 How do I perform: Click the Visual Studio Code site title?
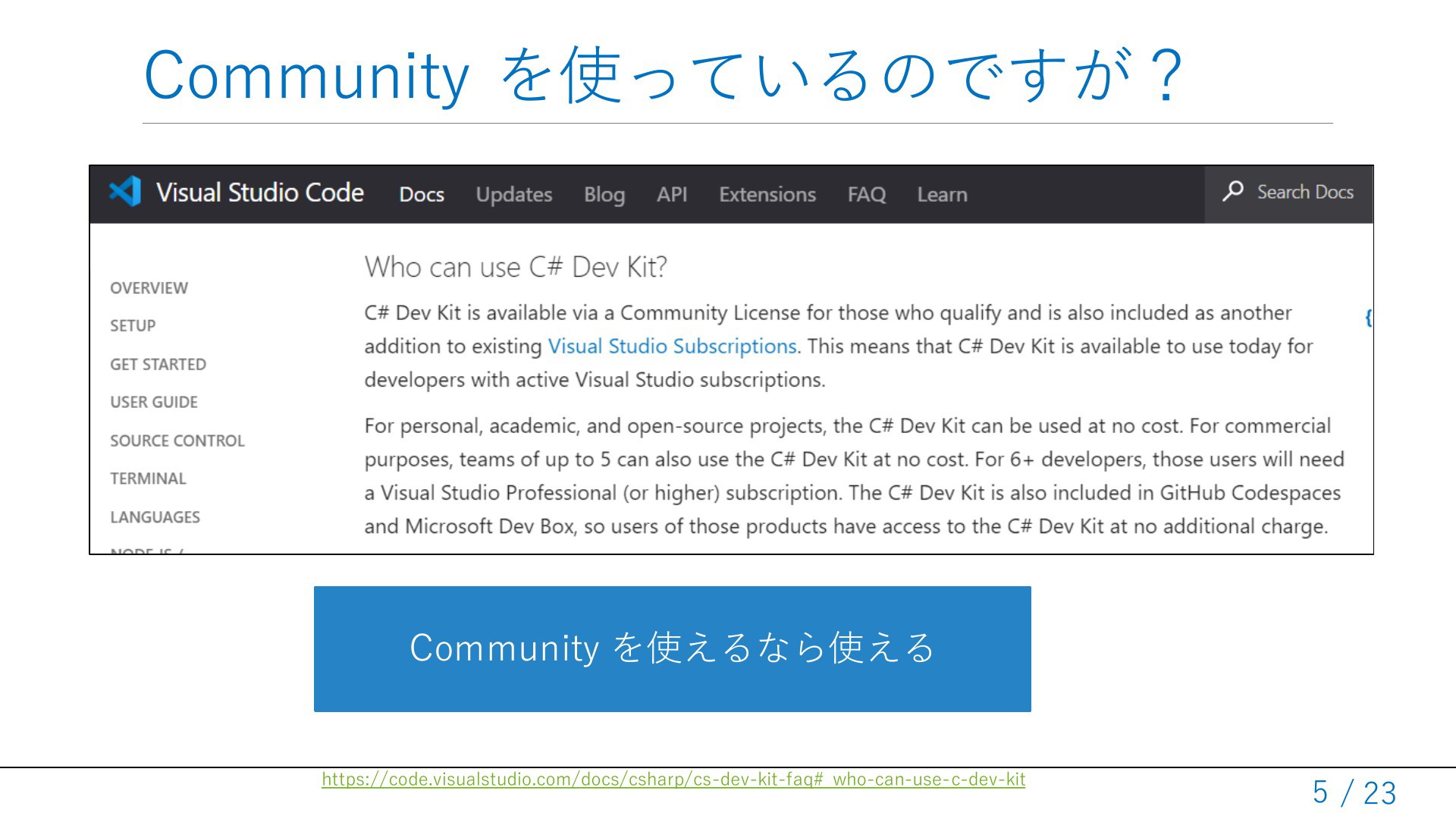tap(260, 193)
